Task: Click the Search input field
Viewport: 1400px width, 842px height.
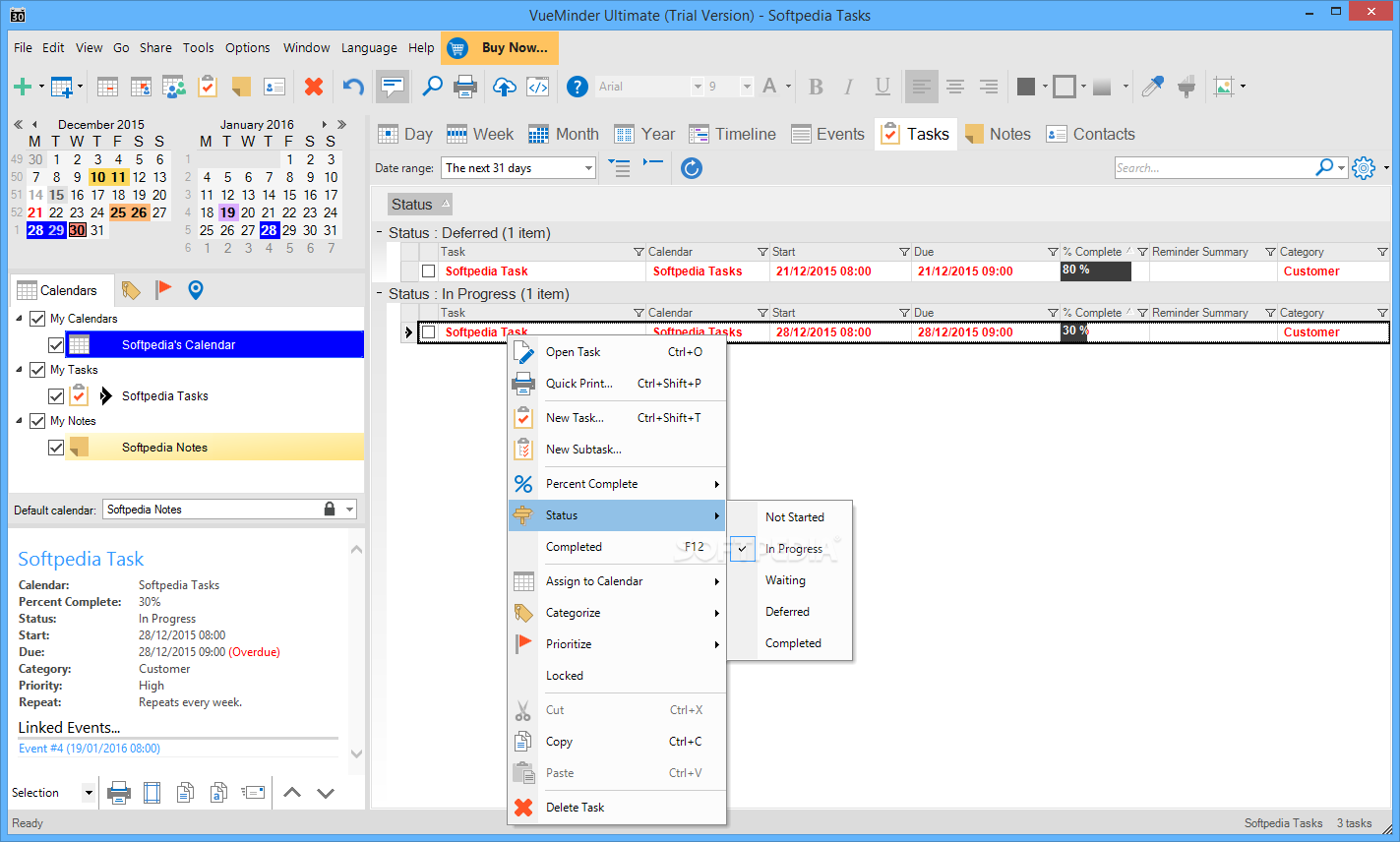Action: pos(1214,168)
